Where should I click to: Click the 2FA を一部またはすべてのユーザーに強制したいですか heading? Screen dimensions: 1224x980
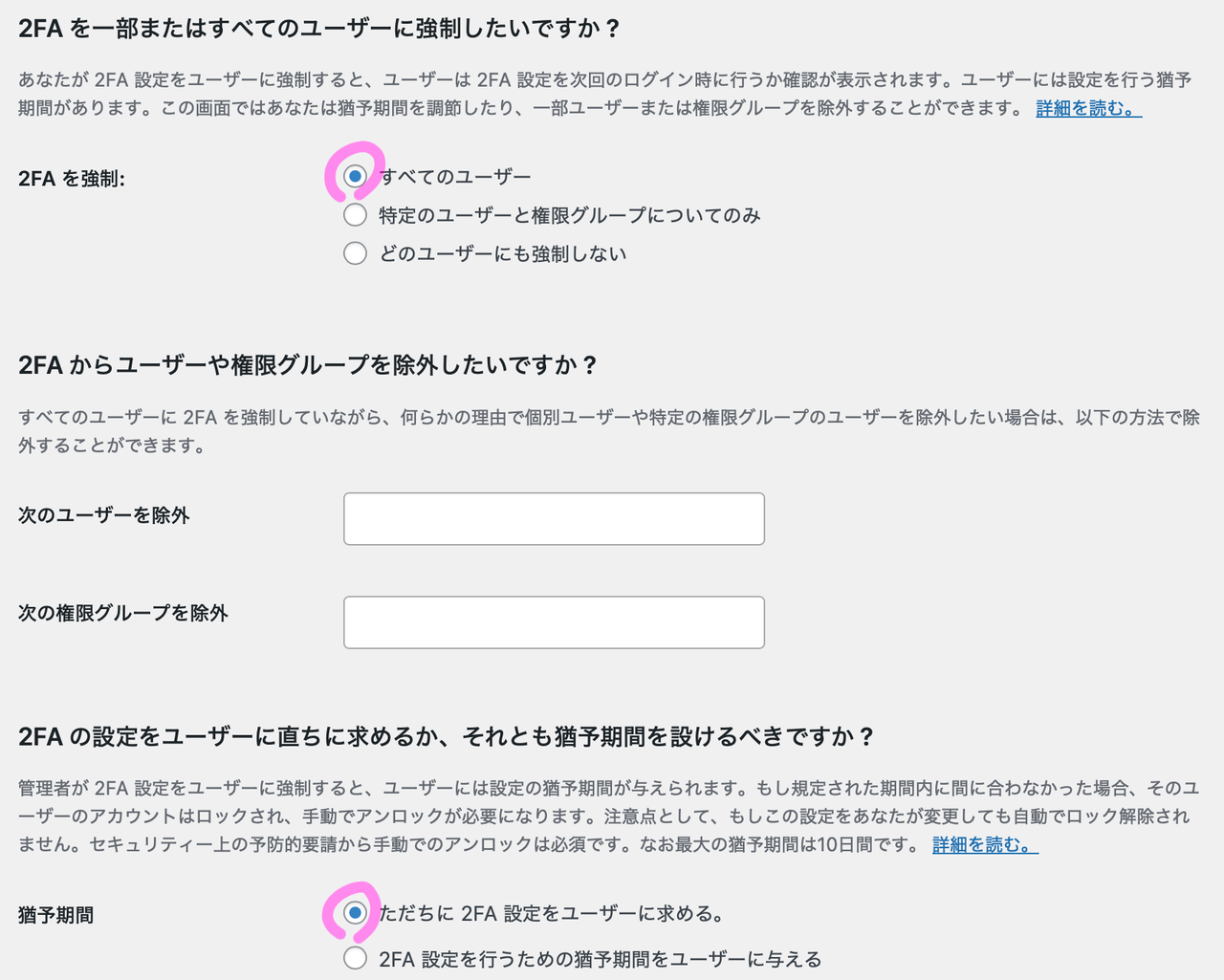pyautogui.click(x=319, y=28)
